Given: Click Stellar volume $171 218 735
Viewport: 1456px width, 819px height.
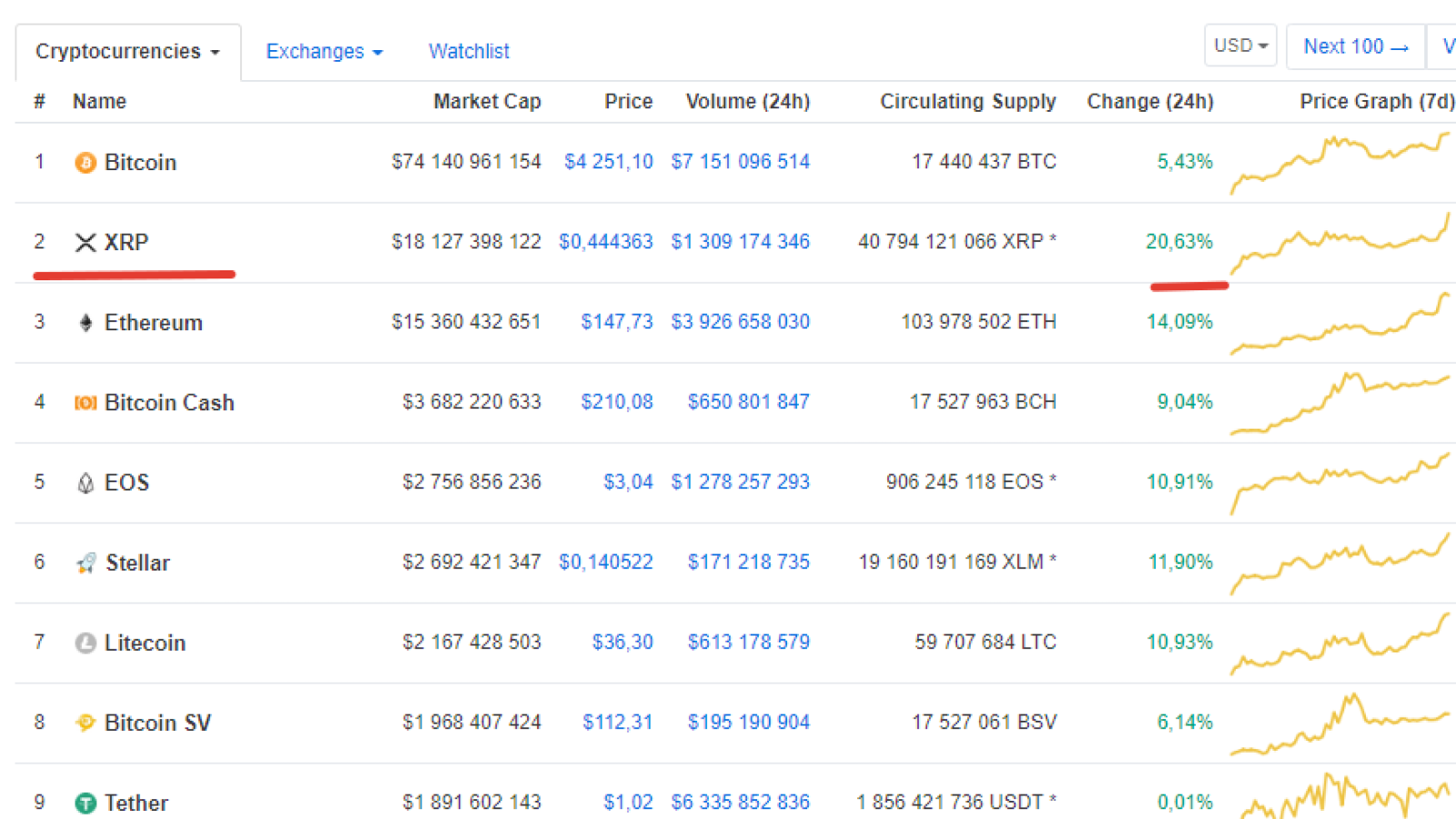Looking at the screenshot, I should (749, 562).
